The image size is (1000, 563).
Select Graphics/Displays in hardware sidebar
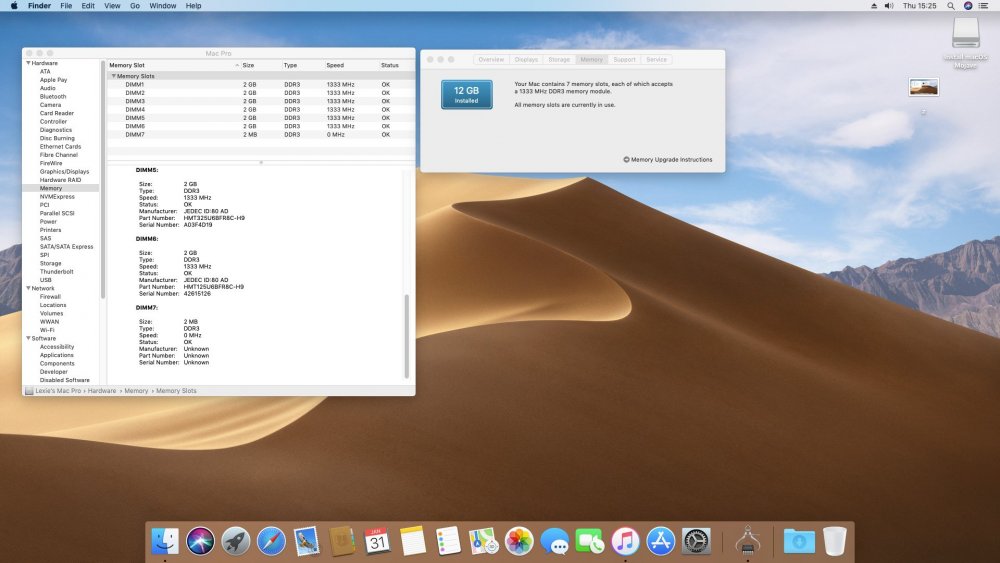(x=64, y=172)
